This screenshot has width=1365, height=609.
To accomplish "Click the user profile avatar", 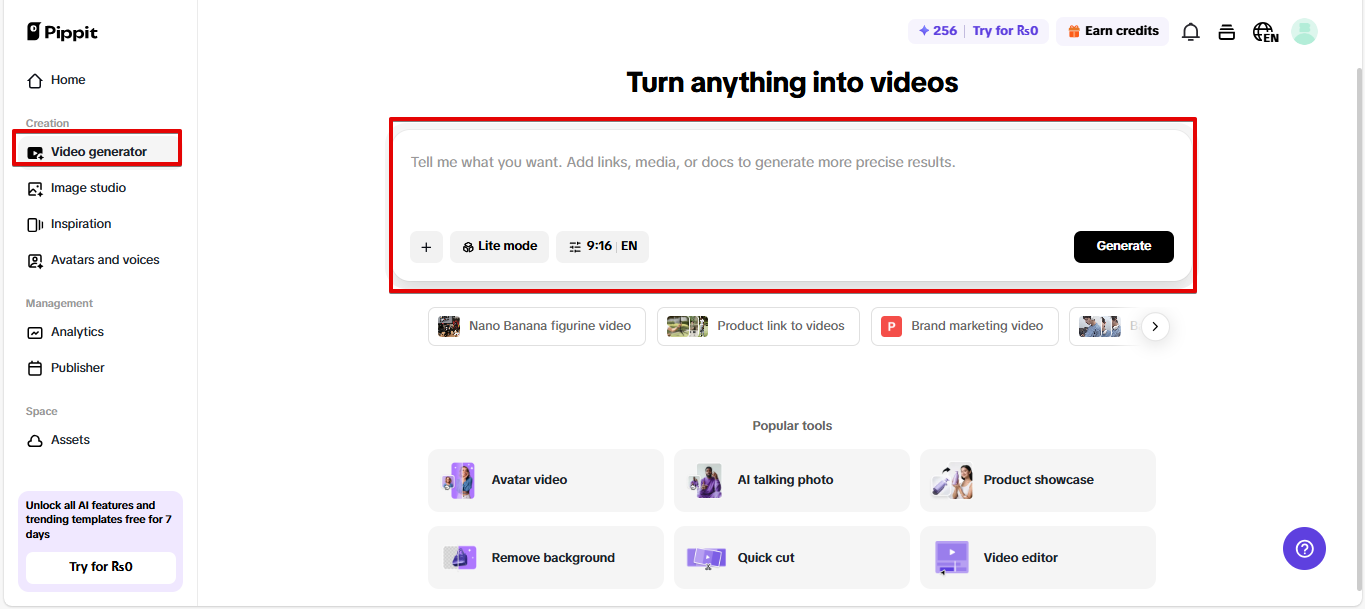I will point(1304,32).
